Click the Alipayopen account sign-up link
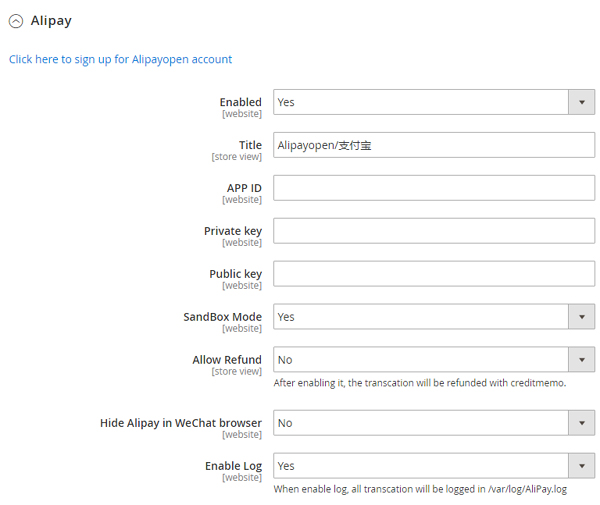This screenshot has width=600, height=505. (x=120, y=59)
